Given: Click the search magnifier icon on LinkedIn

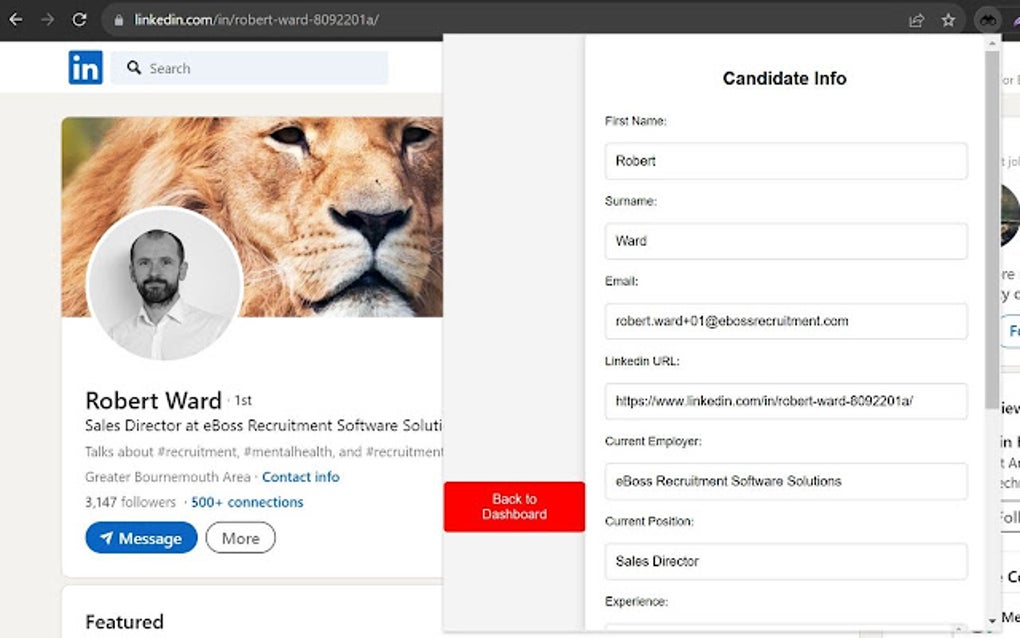Looking at the screenshot, I should [133, 68].
